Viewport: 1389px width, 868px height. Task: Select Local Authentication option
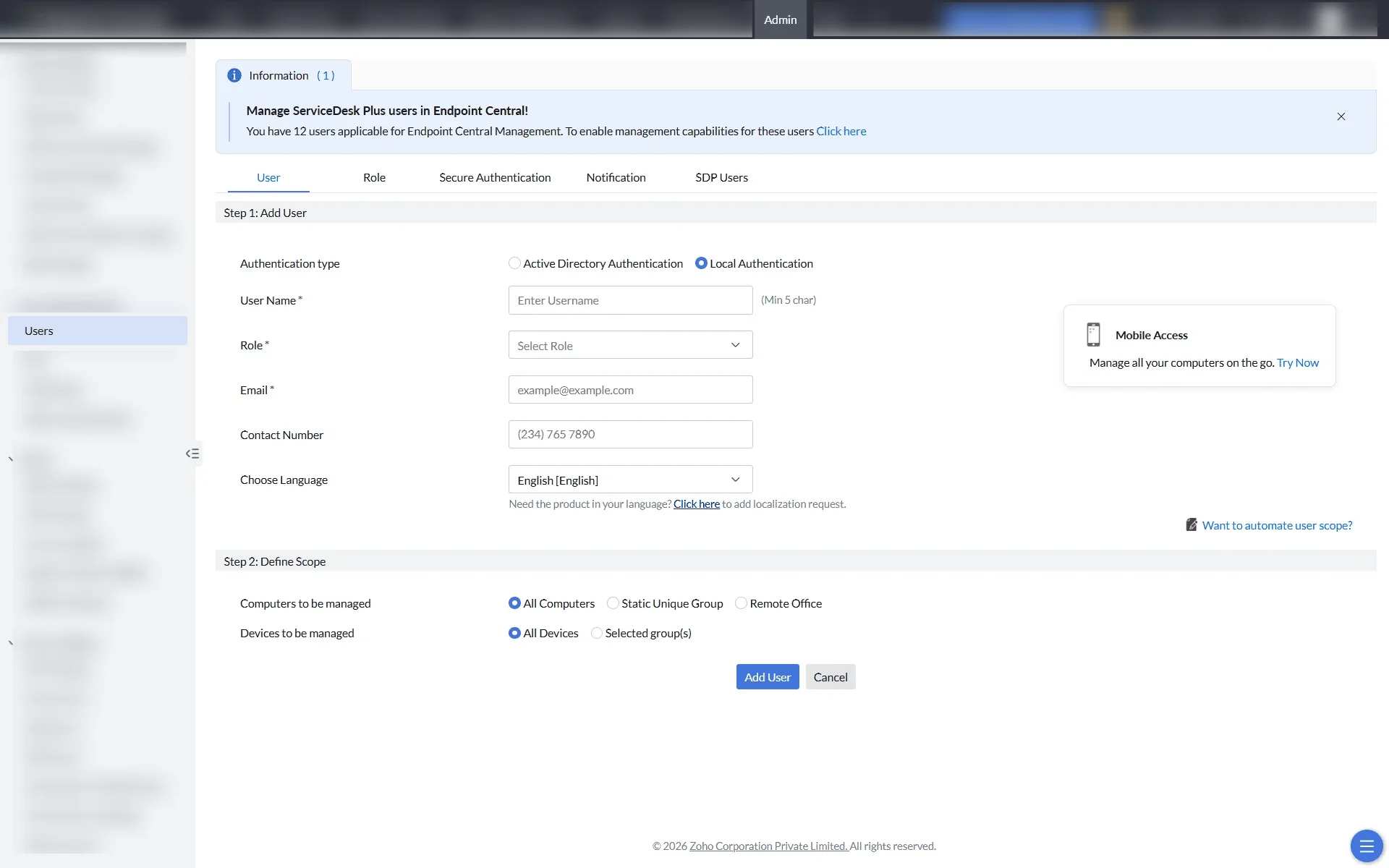[701, 263]
